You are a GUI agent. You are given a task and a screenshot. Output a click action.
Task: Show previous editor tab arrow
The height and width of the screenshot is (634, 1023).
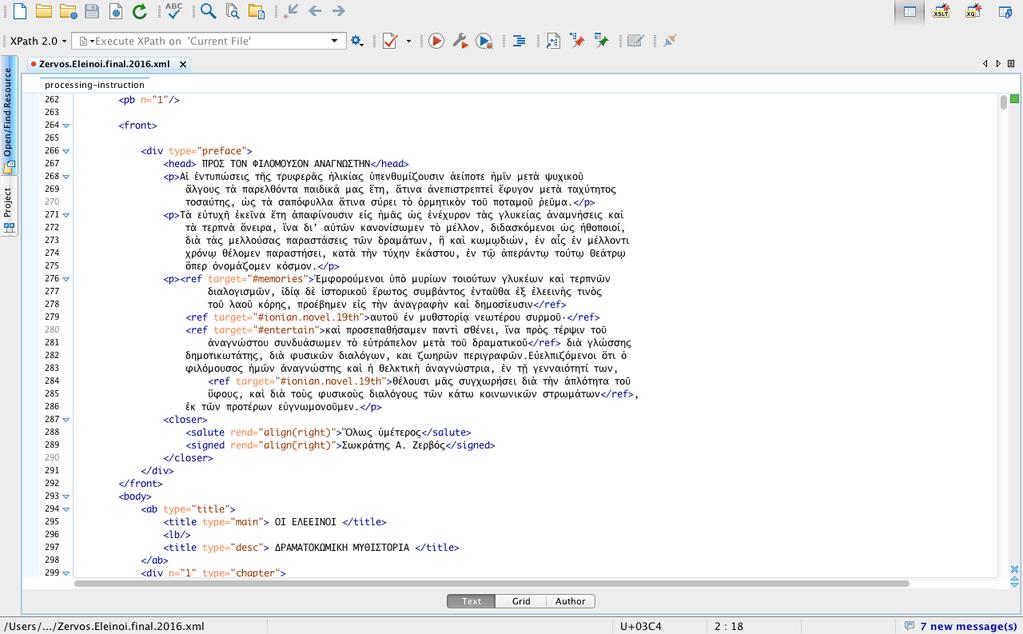click(x=985, y=63)
